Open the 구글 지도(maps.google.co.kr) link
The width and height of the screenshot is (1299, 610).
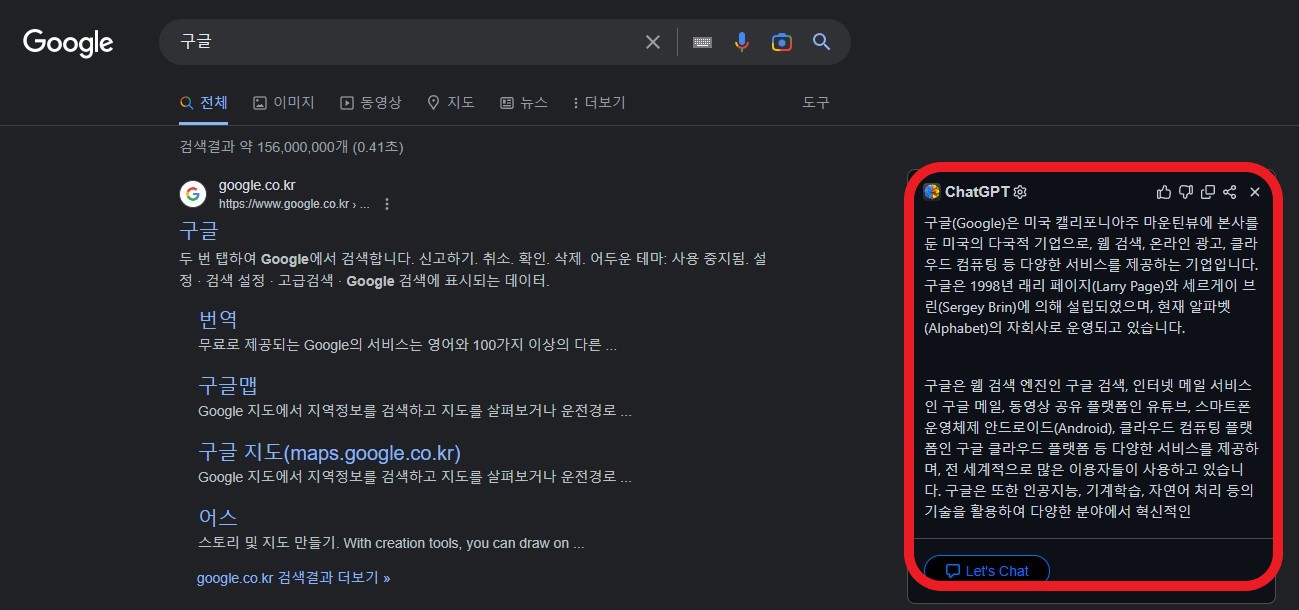pyautogui.click(x=329, y=452)
